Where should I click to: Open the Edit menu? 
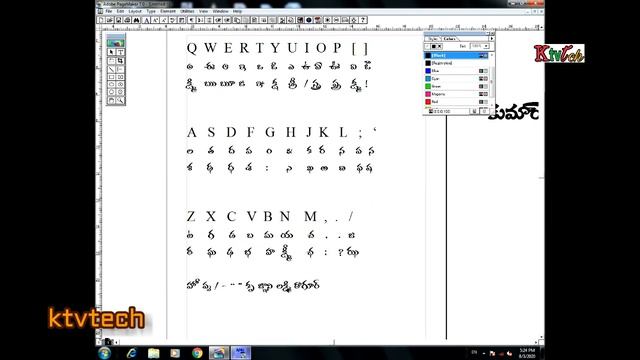pyautogui.click(x=120, y=11)
